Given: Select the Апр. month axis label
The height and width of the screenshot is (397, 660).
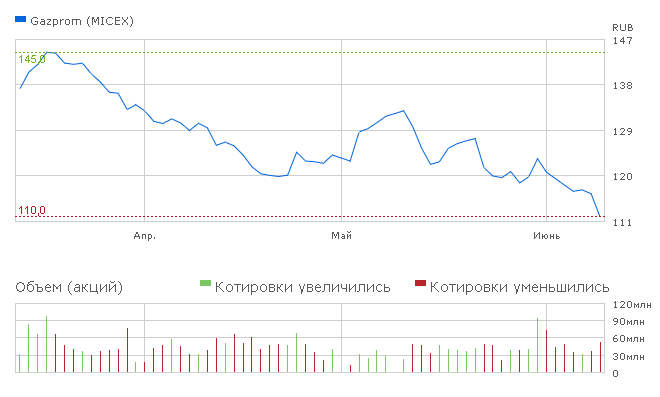Looking at the screenshot, I should [144, 236].
